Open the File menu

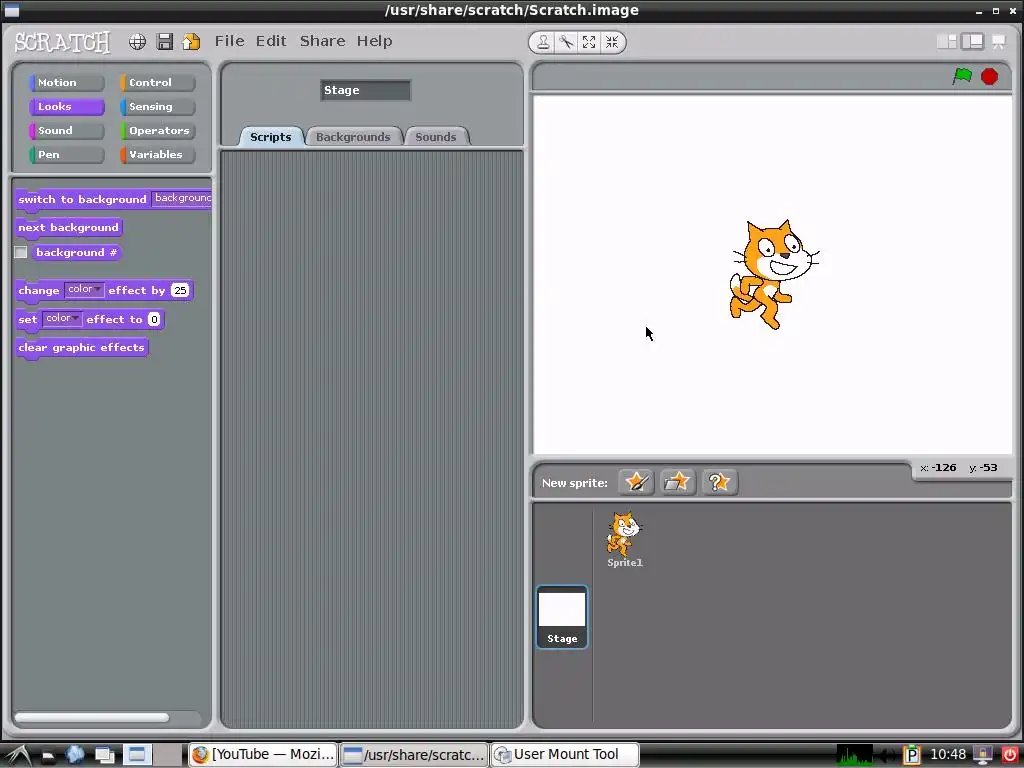pyautogui.click(x=230, y=41)
